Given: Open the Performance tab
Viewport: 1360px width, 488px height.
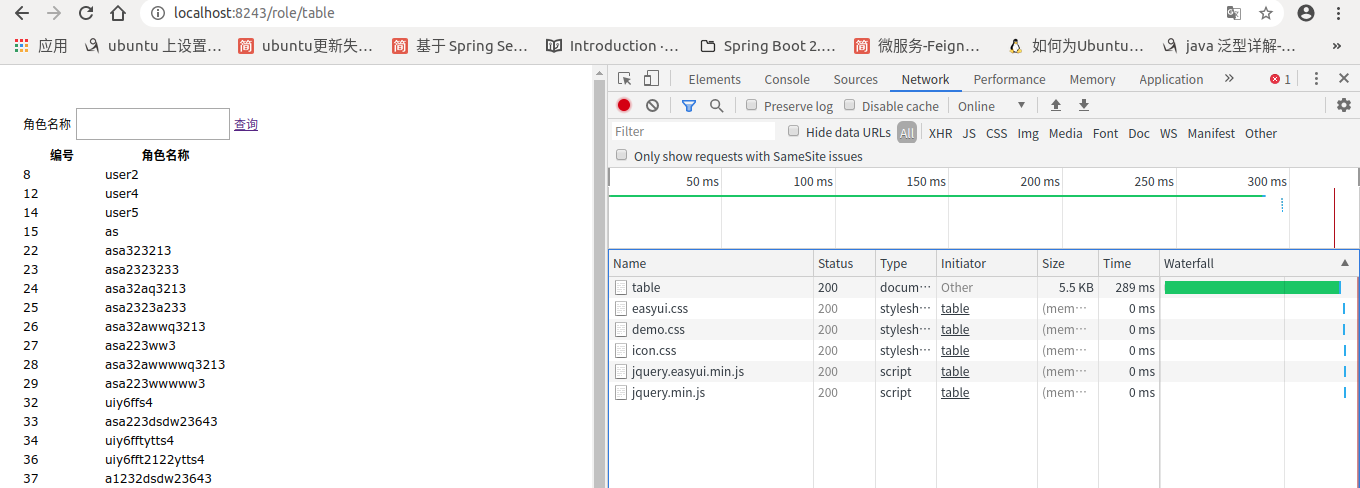Looking at the screenshot, I should 1009,79.
